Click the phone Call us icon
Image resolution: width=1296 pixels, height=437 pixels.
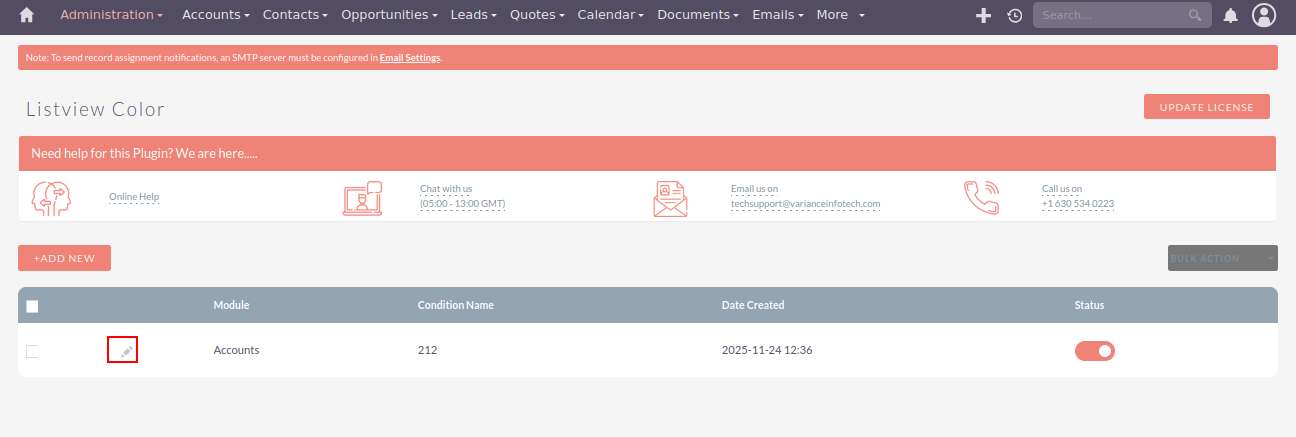coord(980,197)
